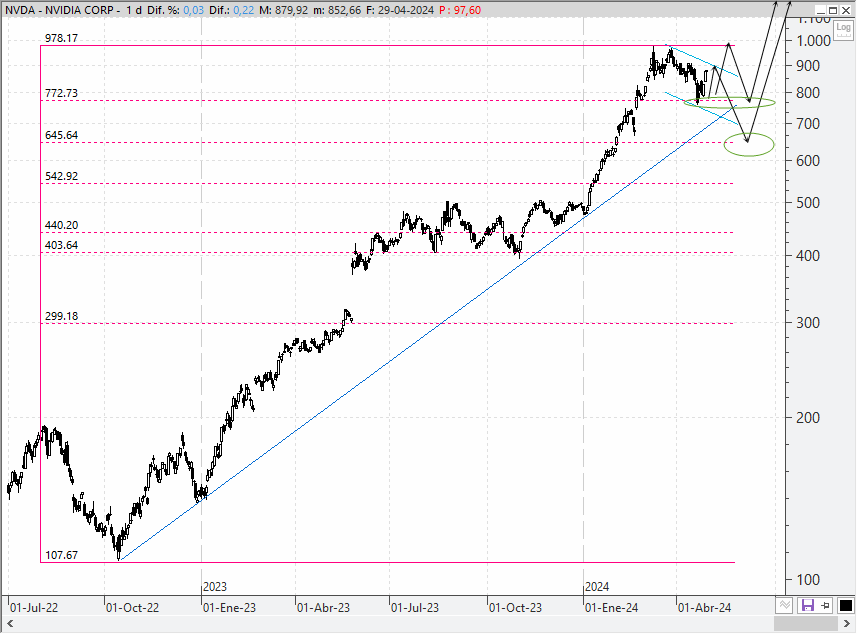Maximize the NVDA chart window
Screen dimensions: 857x634
click(x=833, y=10)
